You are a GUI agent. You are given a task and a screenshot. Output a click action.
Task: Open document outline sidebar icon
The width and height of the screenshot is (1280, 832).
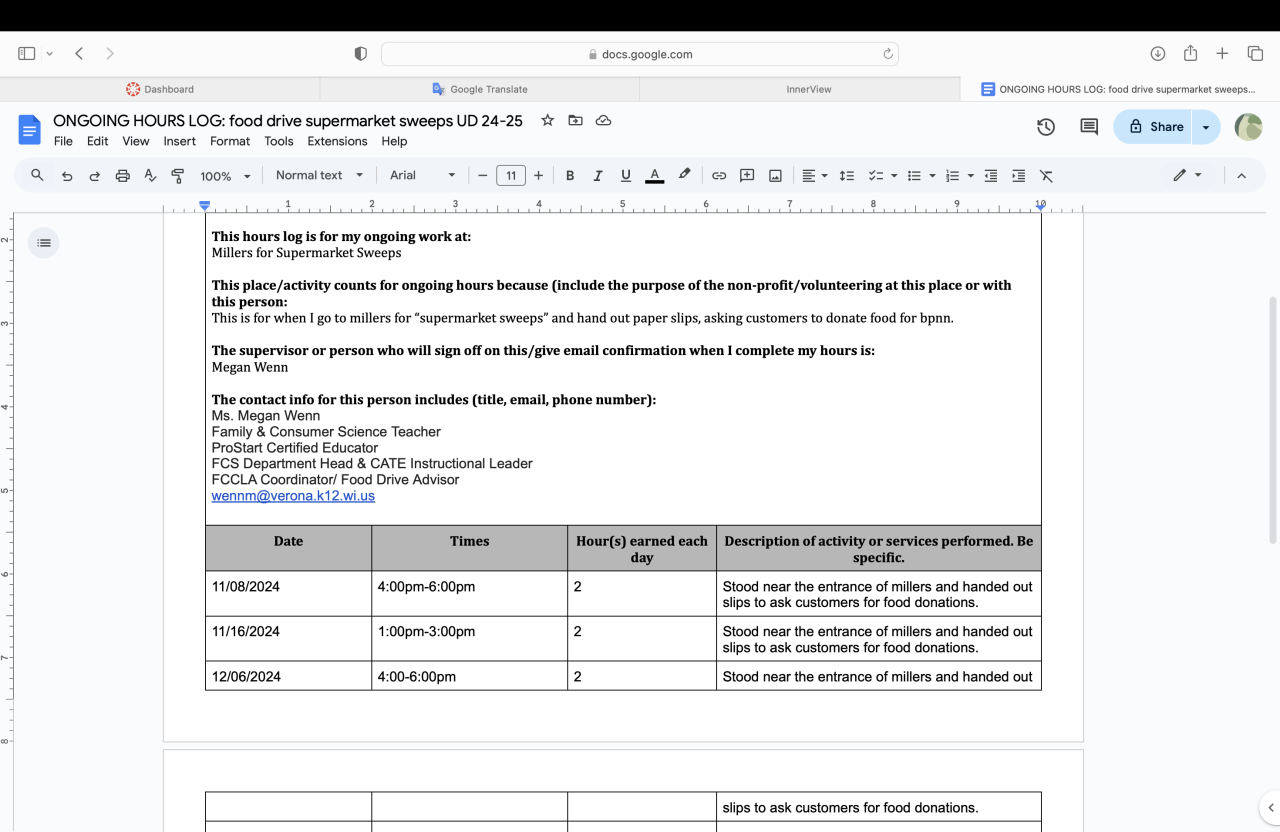(x=43, y=243)
